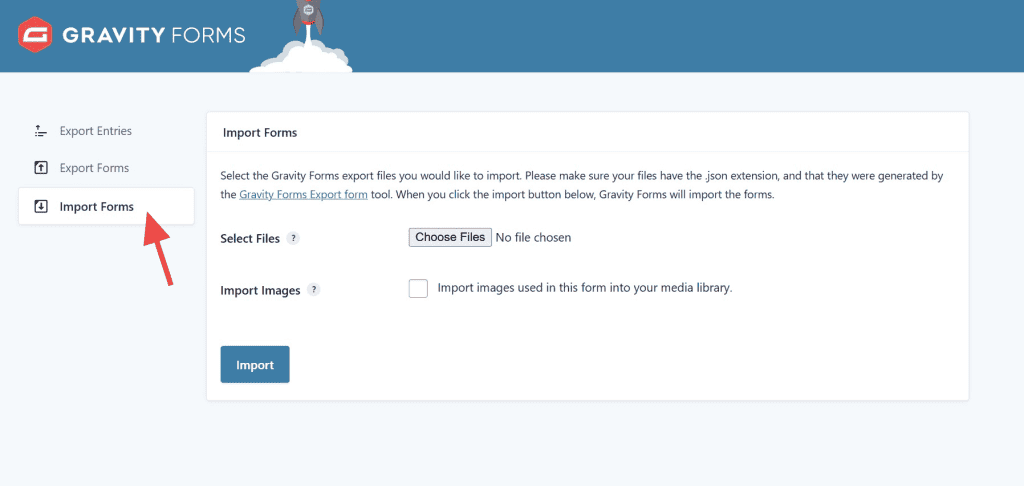Click the Export Entries sidebar icon
1024x486 pixels.
[40, 131]
